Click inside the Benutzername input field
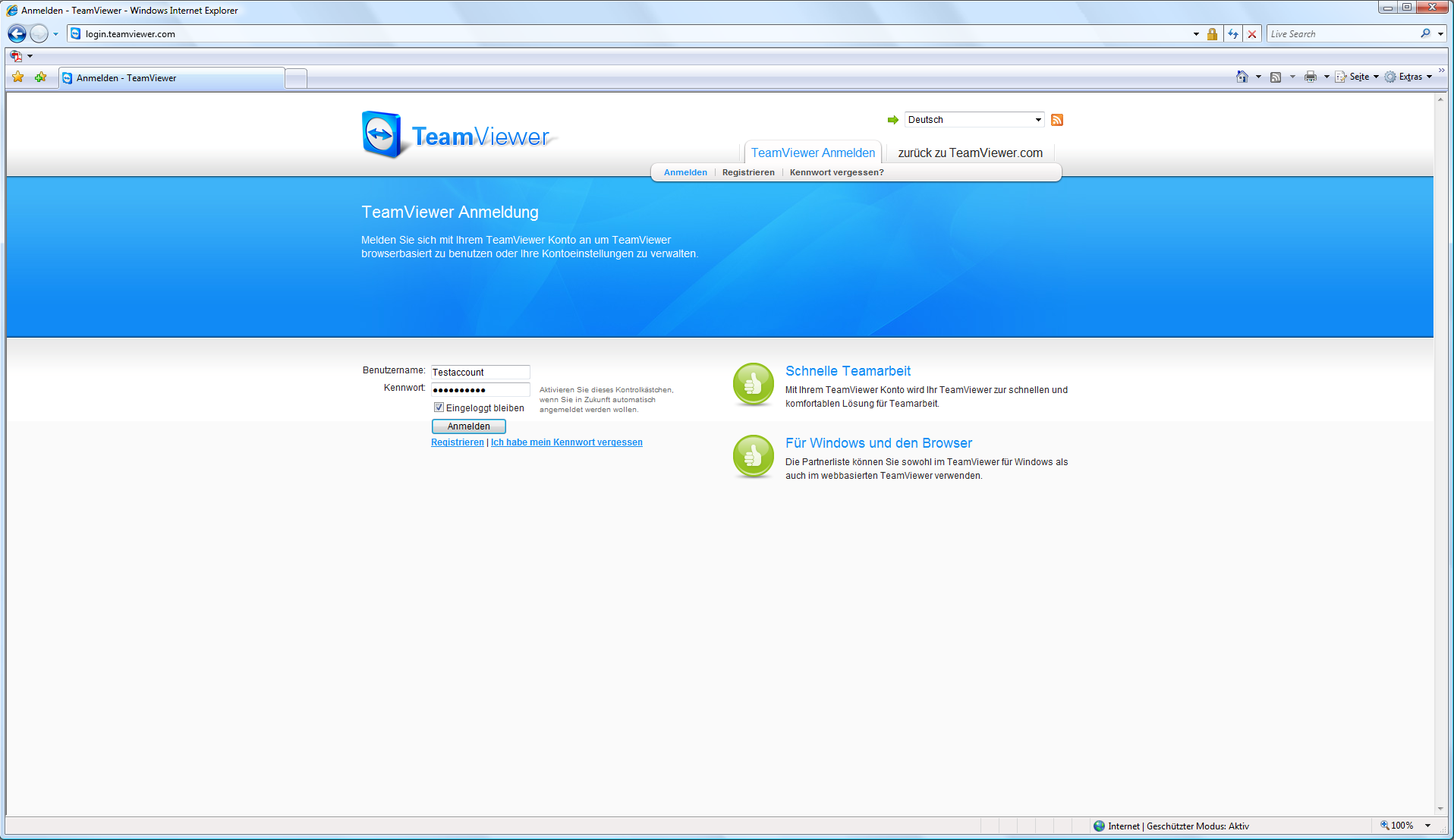 pos(480,372)
